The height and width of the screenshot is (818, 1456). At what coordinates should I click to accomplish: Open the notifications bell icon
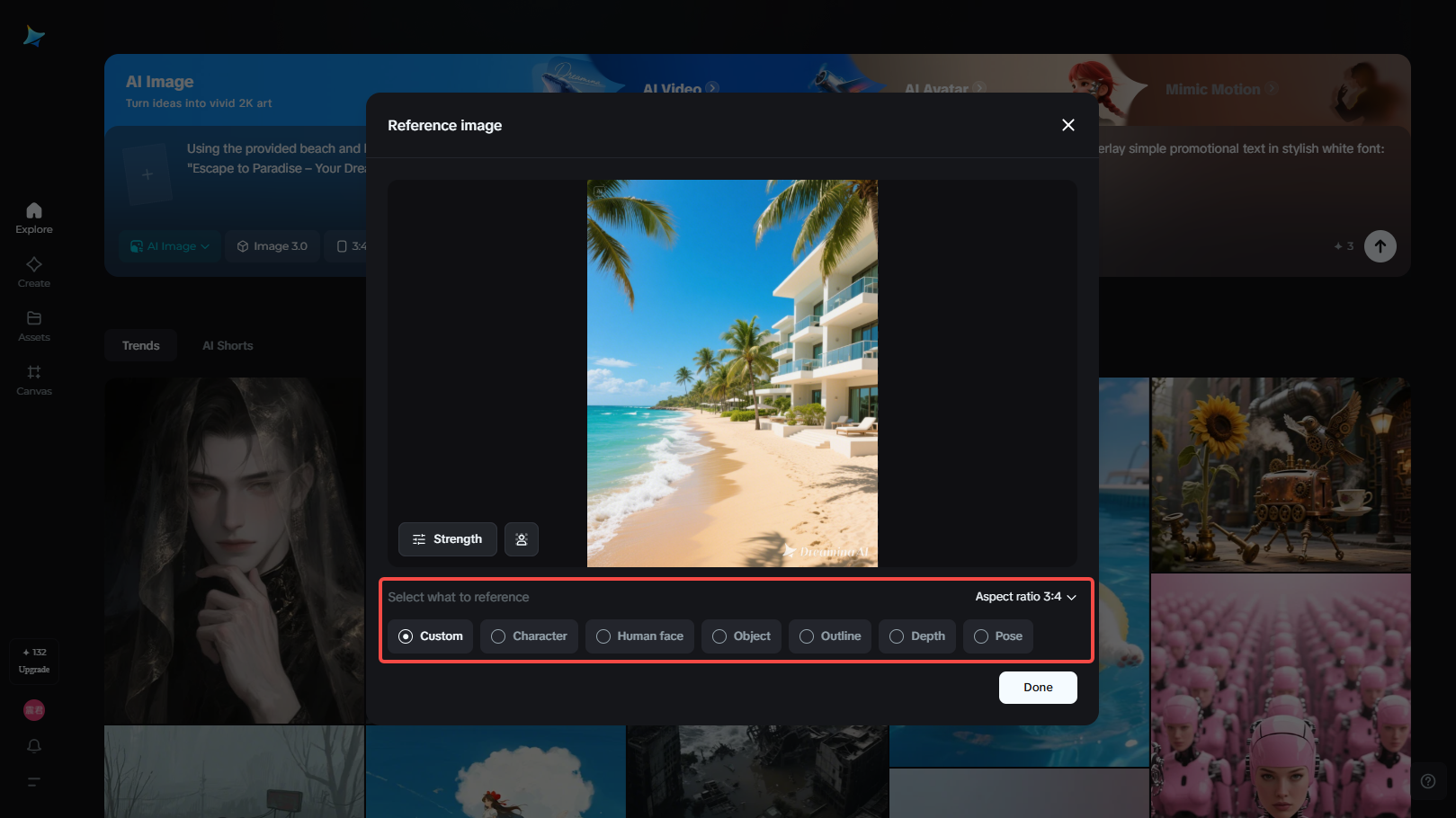pyautogui.click(x=34, y=746)
